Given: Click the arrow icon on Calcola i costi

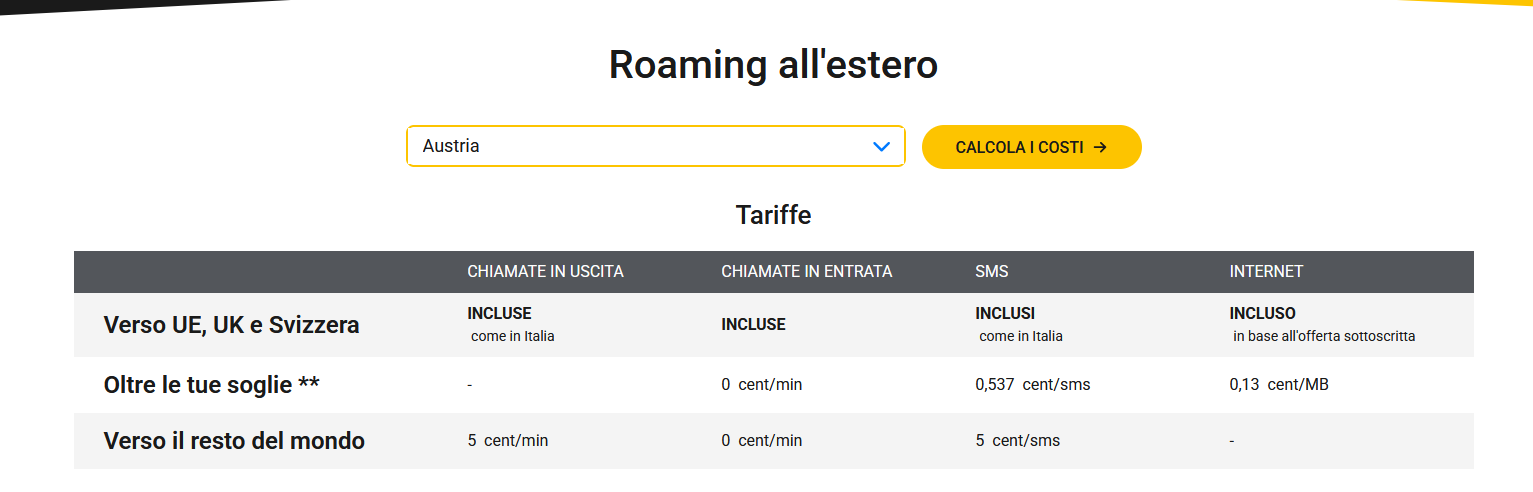Looking at the screenshot, I should 1100,147.
